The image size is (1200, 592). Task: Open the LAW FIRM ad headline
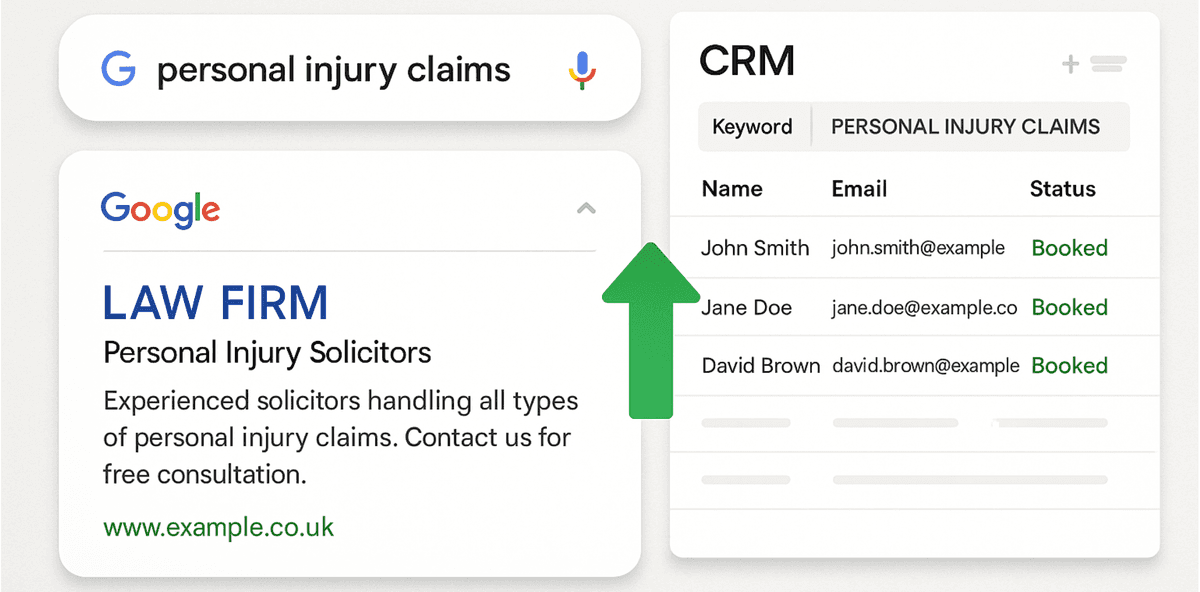[x=215, y=303]
